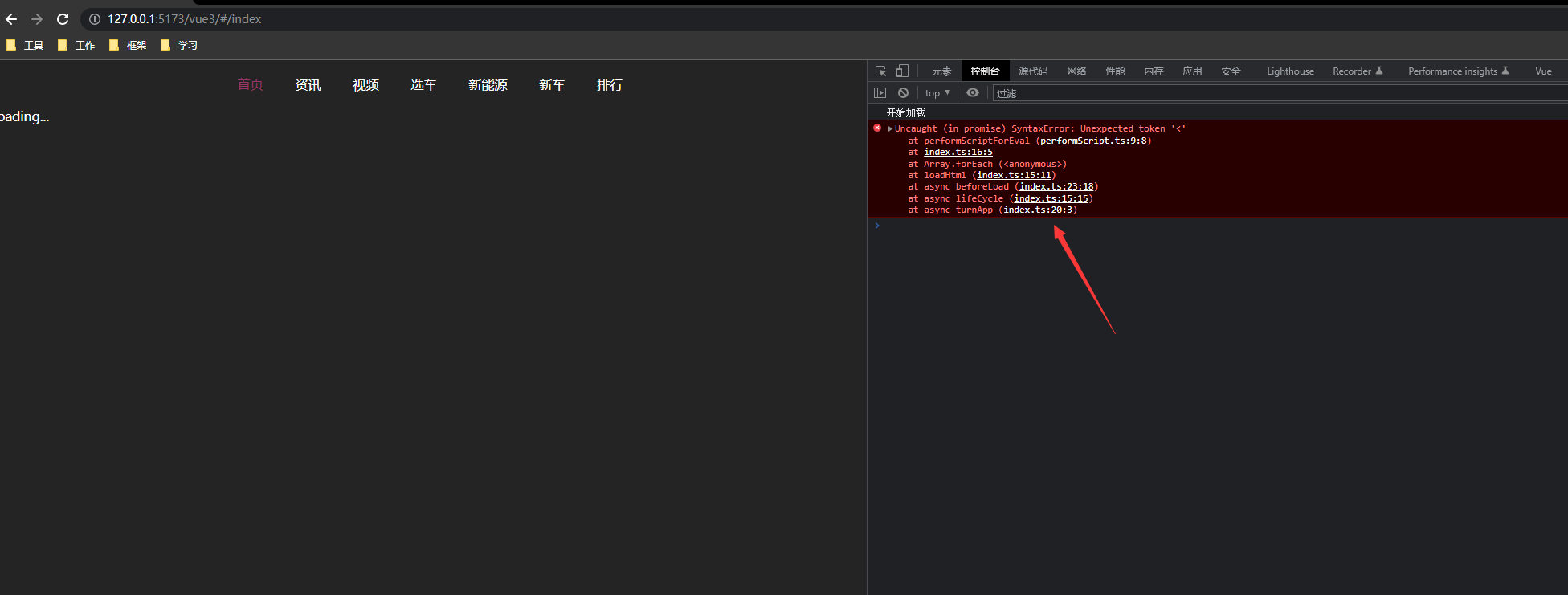1568x595 pixels.
Task: Open the Lighthouse DevTools tab
Action: (x=1290, y=71)
